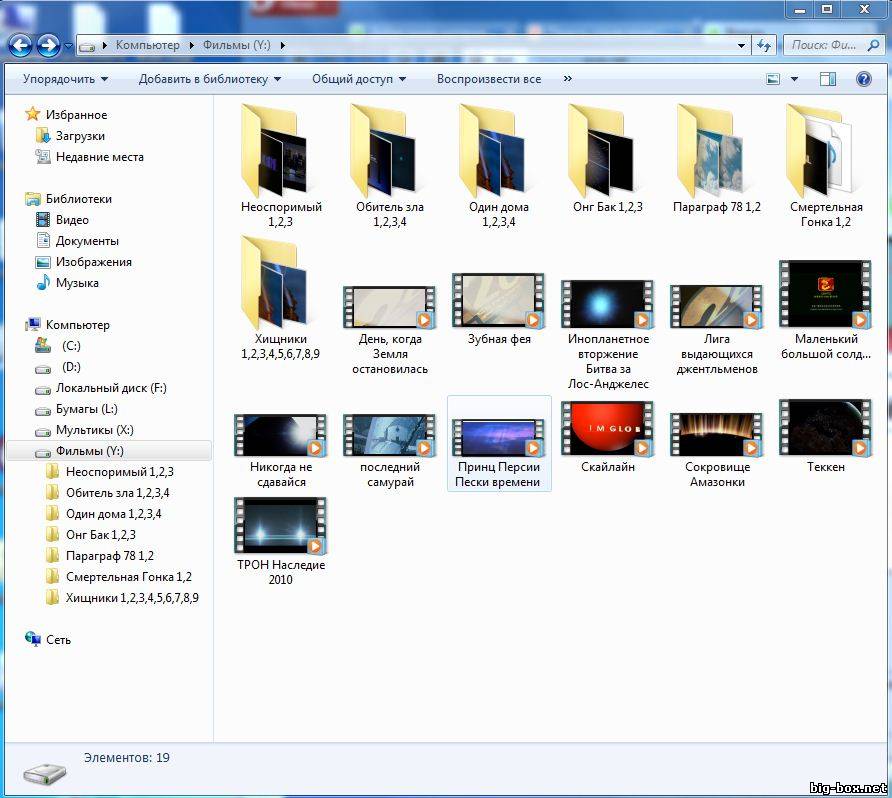Expand the Упорядочить menu

(x=65, y=79)
